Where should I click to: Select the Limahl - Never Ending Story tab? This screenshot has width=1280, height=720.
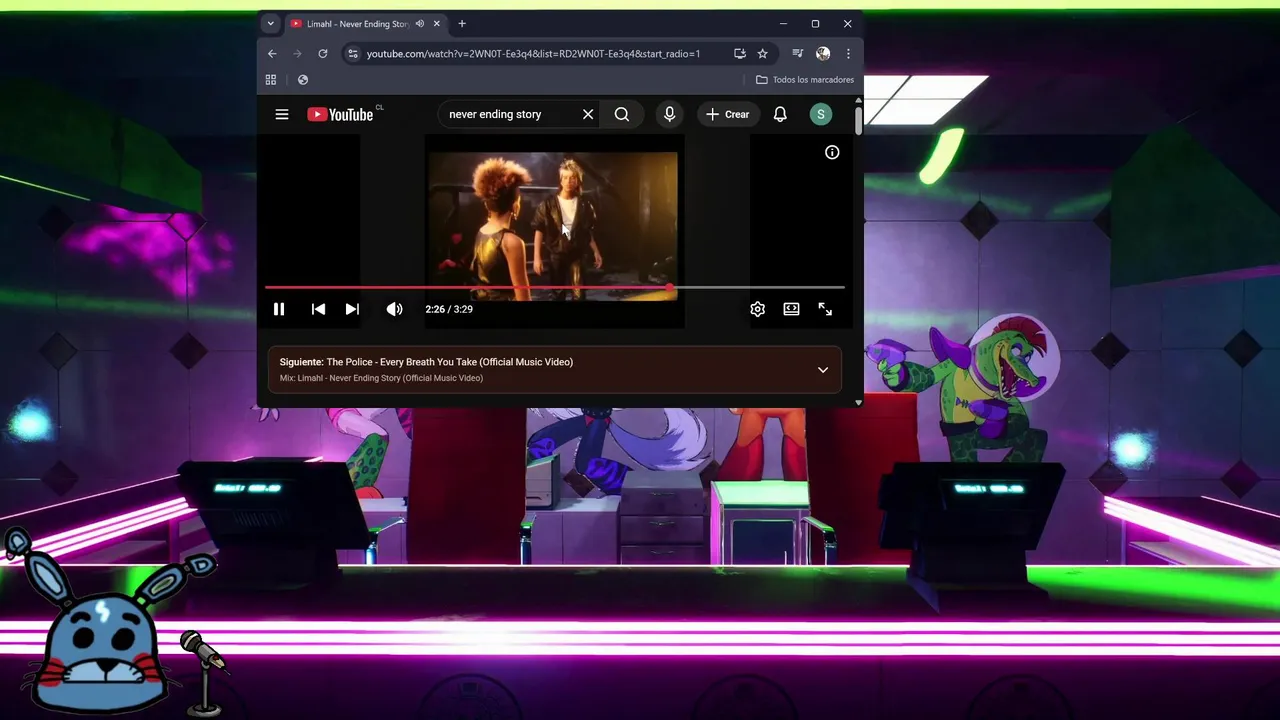(x=358, y=24)
